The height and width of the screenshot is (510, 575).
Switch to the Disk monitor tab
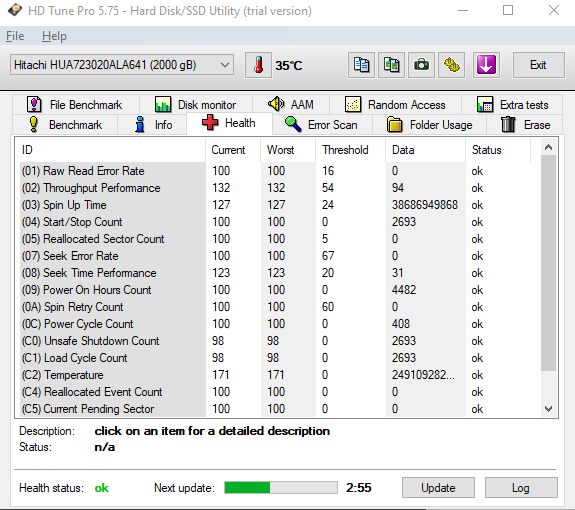(196, 104)
